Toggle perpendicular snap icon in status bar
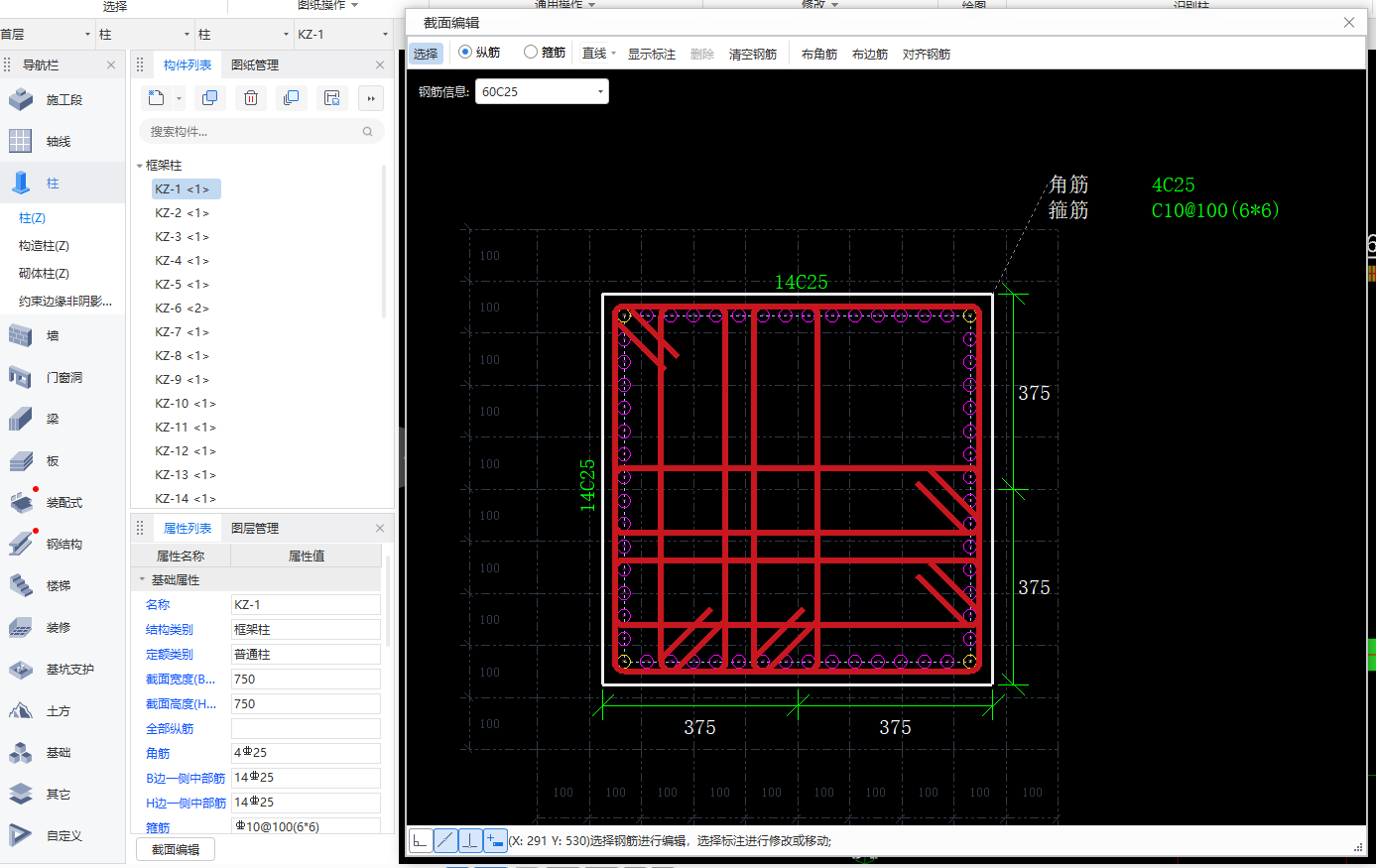The width and height of the screenshot is (1376, 868). (470, 840)
